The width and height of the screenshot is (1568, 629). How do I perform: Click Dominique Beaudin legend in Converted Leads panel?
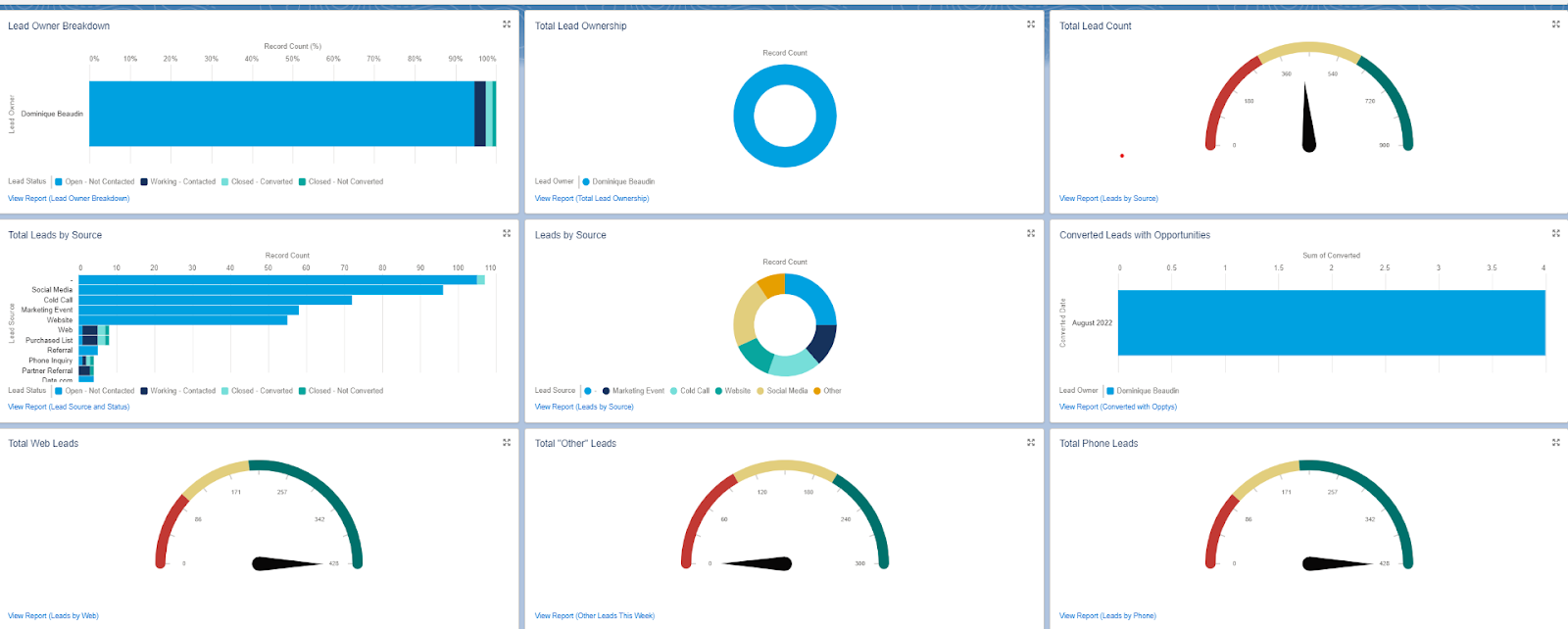(x=1143, y=390)
